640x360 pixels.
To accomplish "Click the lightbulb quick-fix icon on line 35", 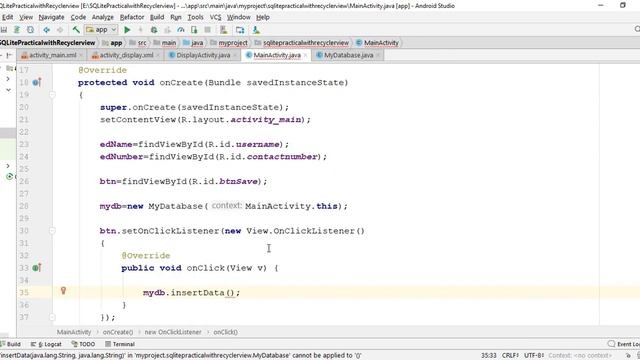I will 63,291.
